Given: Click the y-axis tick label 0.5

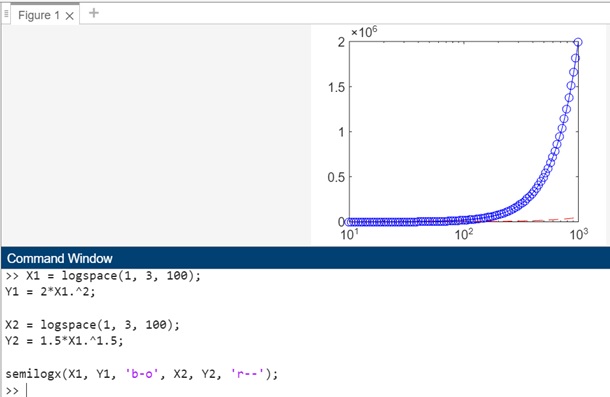Looking at the screenshot, I should click(337, 177).
